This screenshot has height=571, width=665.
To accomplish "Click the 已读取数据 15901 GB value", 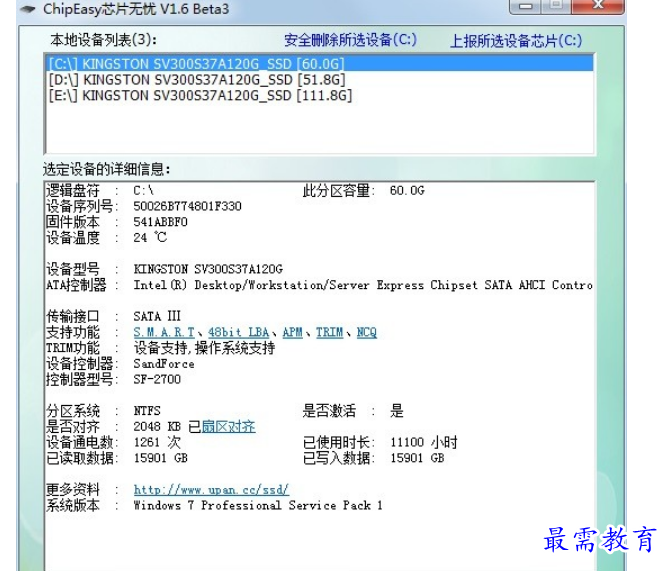I will coord(160,459).
